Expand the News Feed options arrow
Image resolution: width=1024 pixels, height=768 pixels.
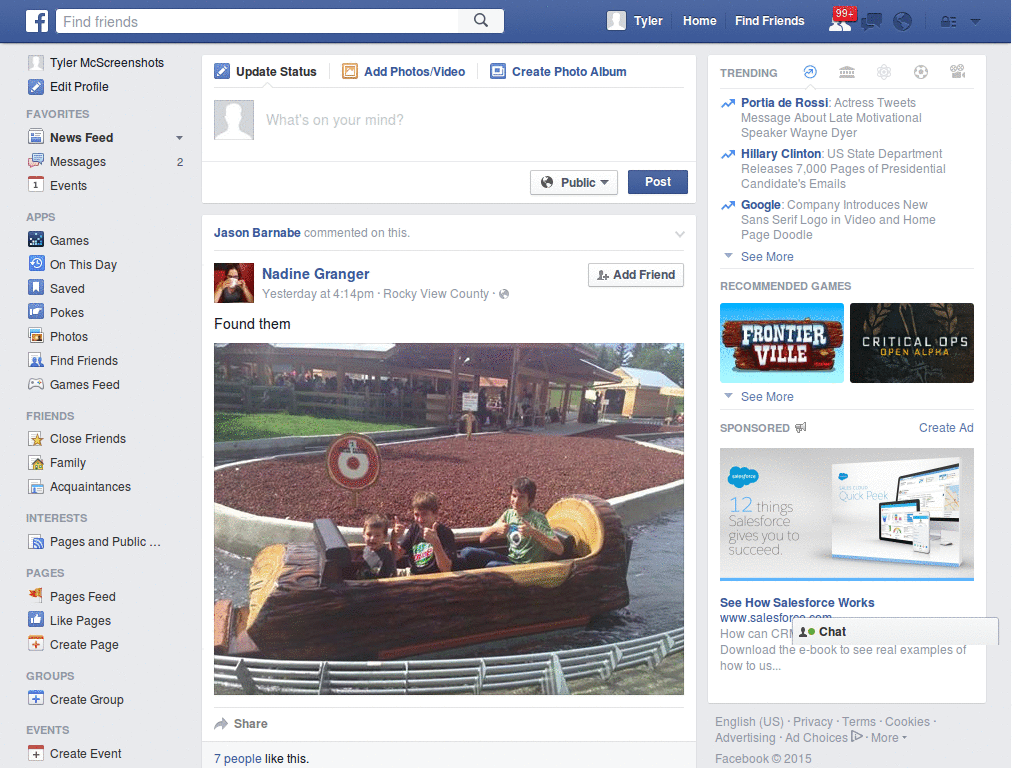click(x=179, y=138)
